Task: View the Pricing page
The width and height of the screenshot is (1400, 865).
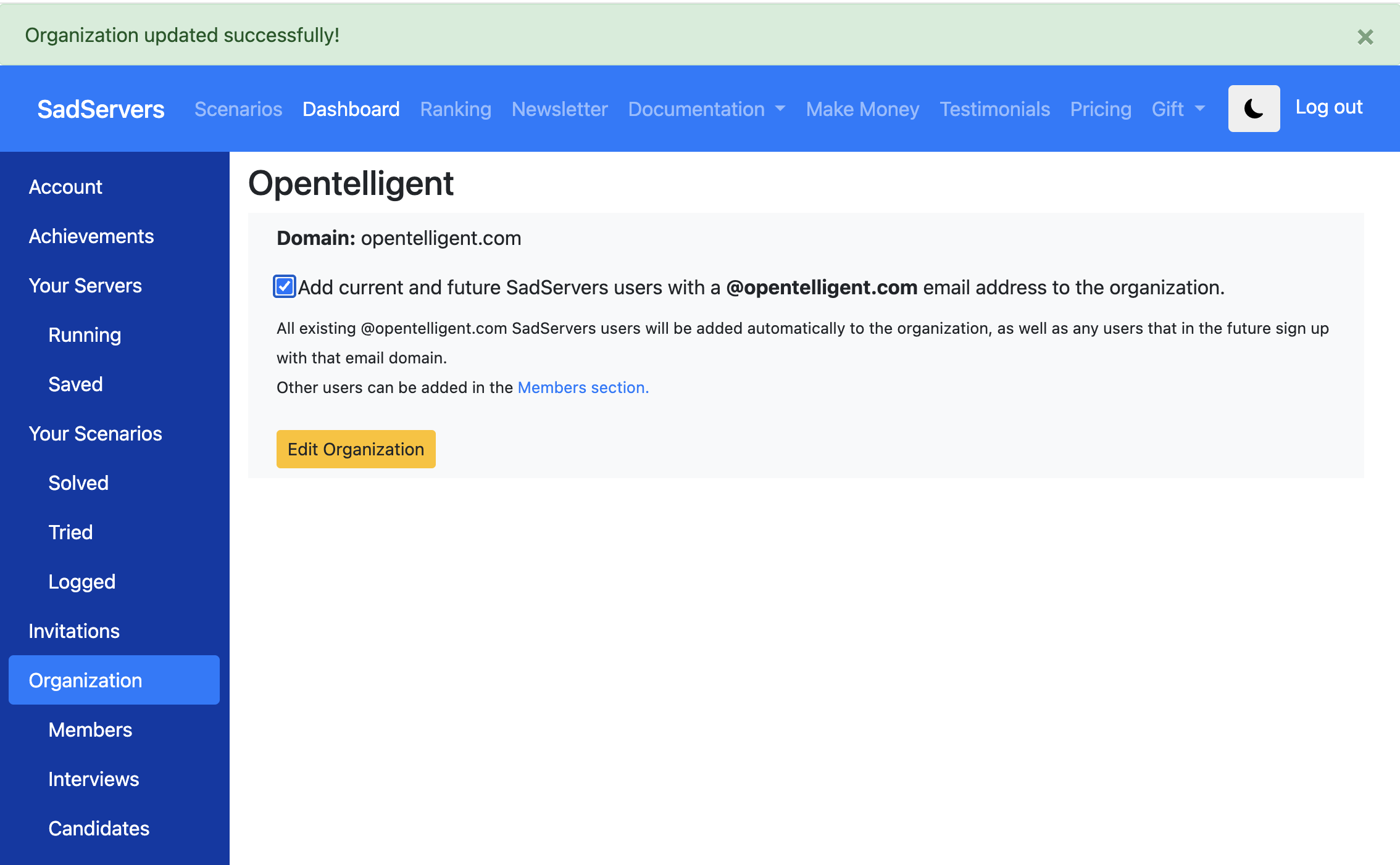Action: (1101, 109)
